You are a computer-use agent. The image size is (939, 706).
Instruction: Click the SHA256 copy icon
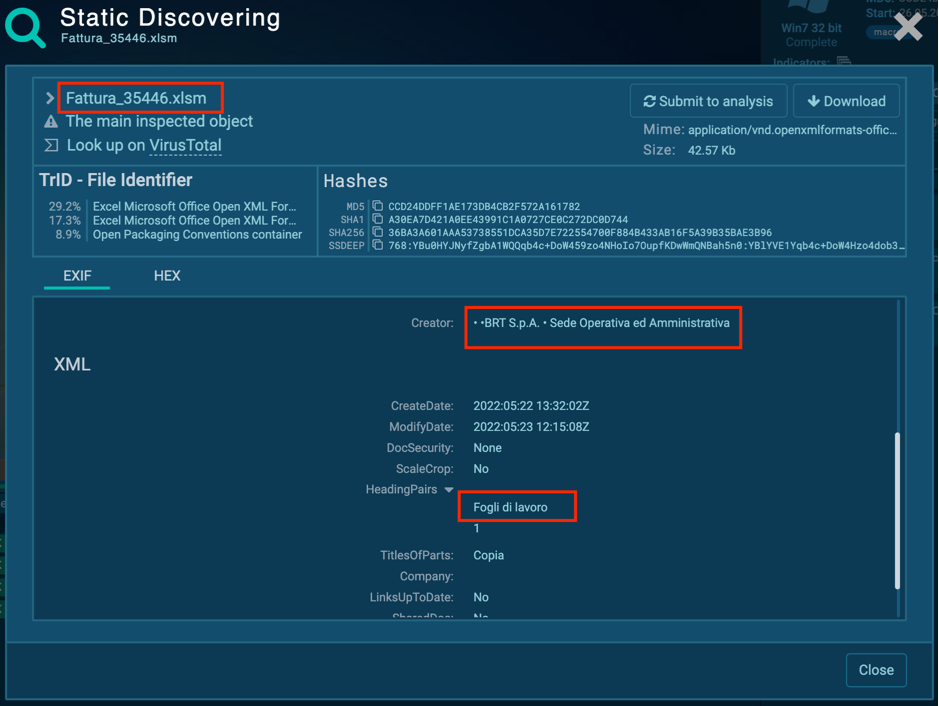[378, 233]
